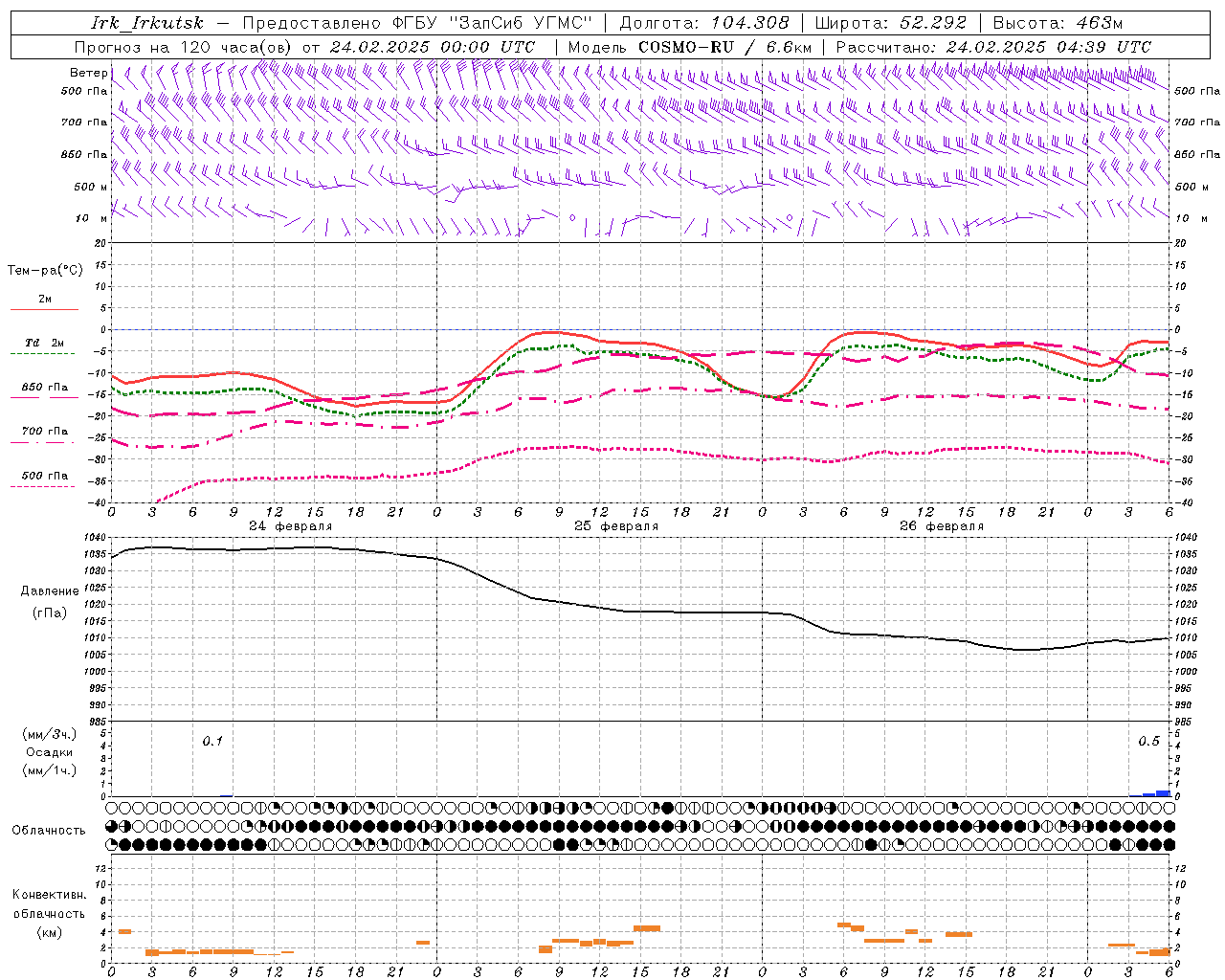Click the "Конвективн." convective label
The height and width of the screenshot is (980, 1225).
[x=49, y=895]
